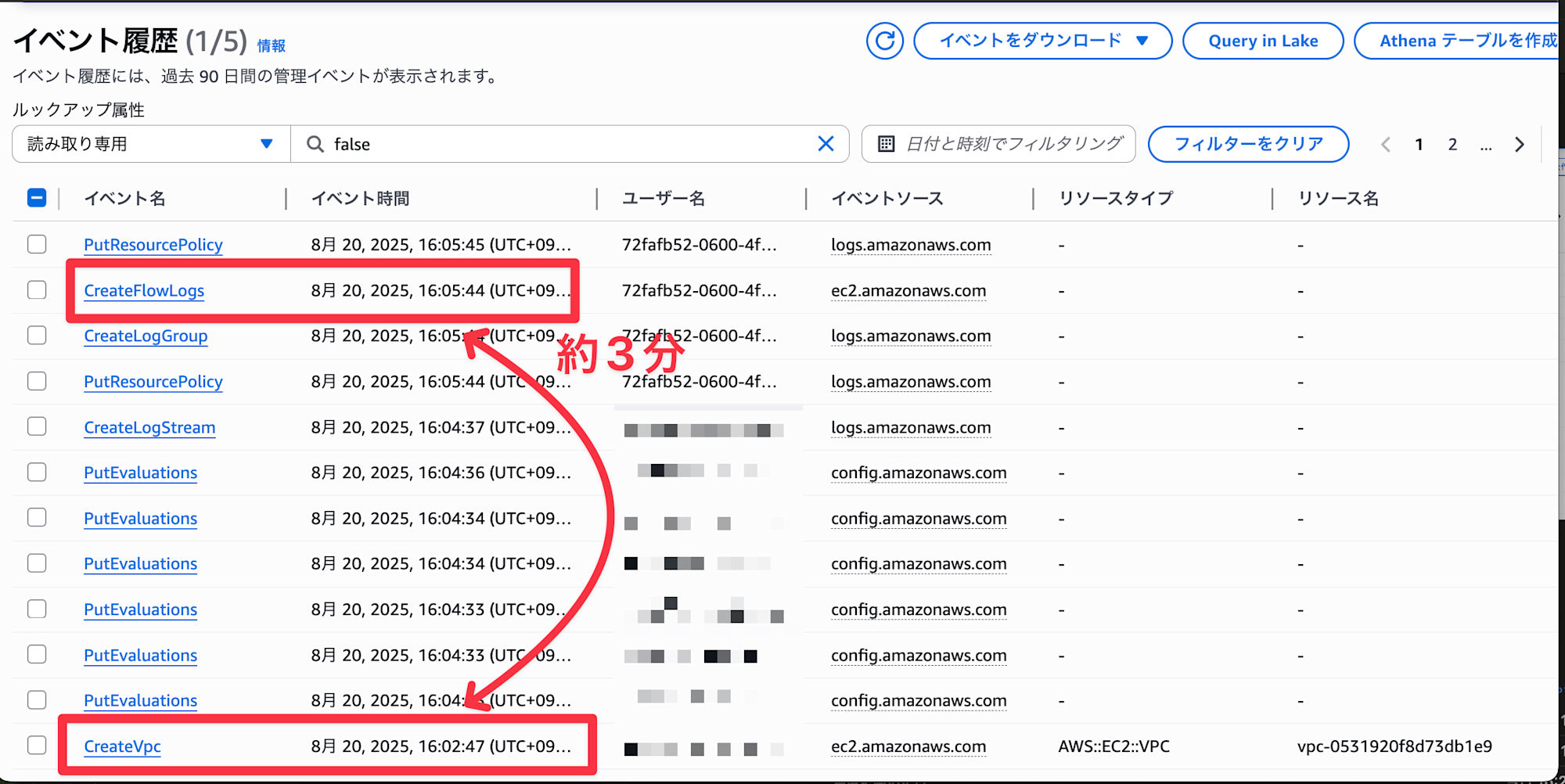Open the CreateLogStream event link
1565x784 pixels.
click(149, 428)
